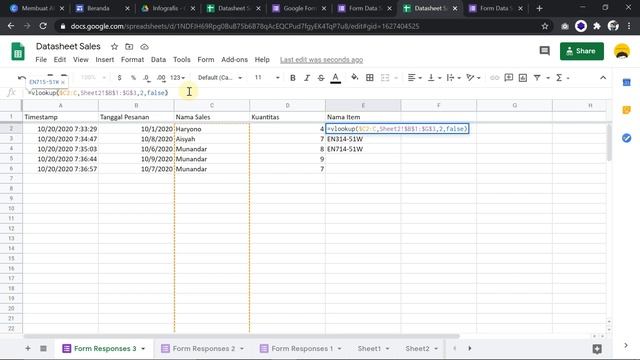The width and height of the screenshot is (640, 360).
Task: Click the merge cells icon
Action: point(385,78)
